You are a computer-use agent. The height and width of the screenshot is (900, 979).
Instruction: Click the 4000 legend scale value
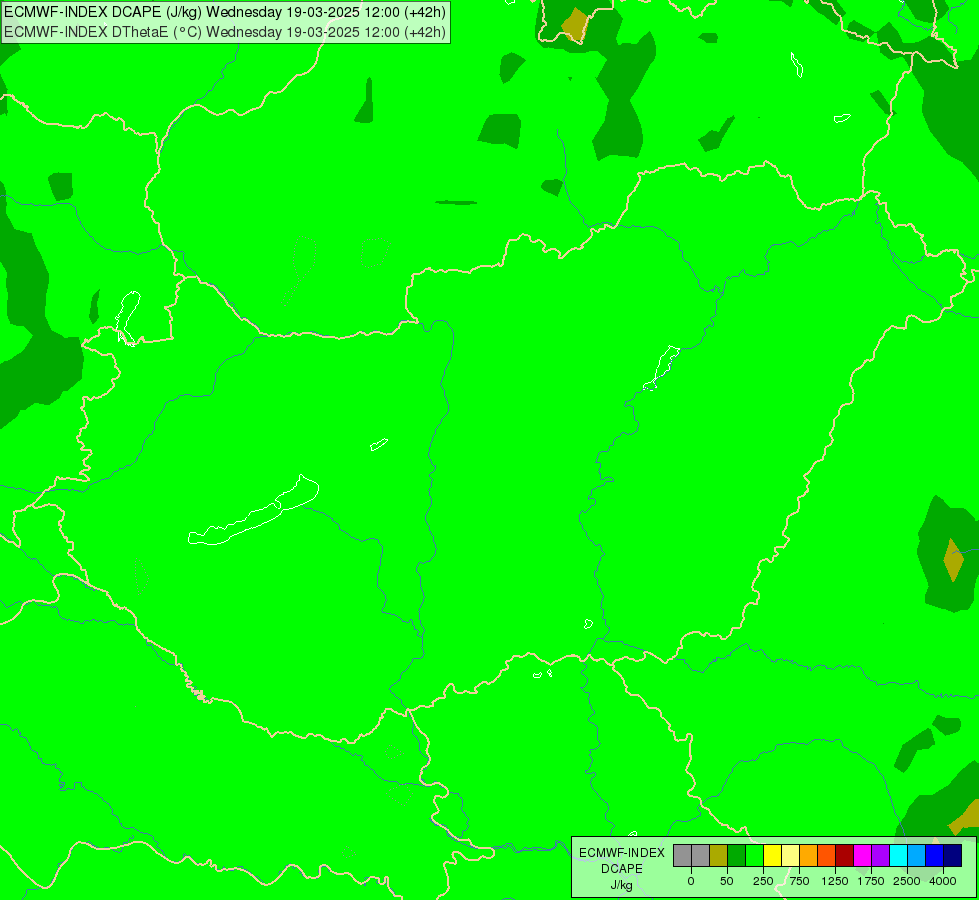(x=943, y=881)
